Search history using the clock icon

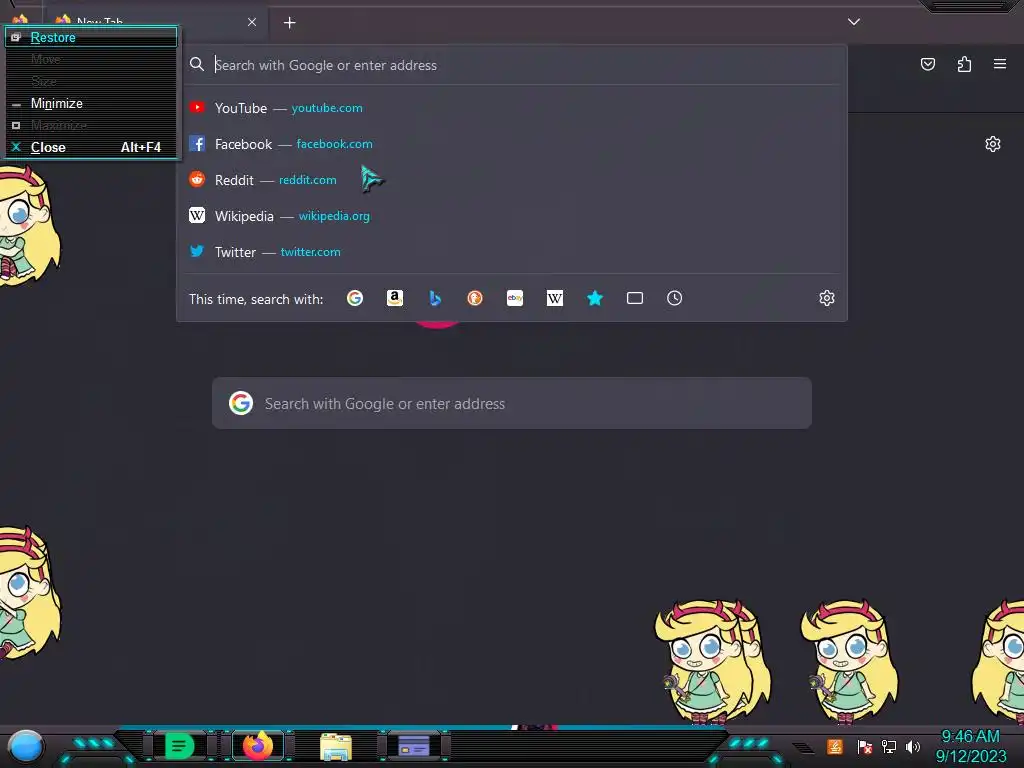tap(675, 298)
